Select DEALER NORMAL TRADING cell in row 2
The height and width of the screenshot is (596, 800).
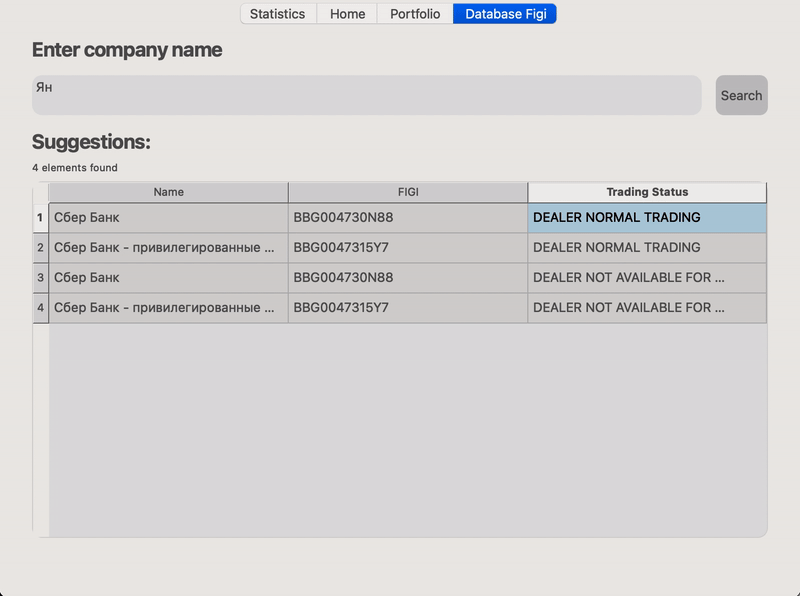(x=647, y=248)
